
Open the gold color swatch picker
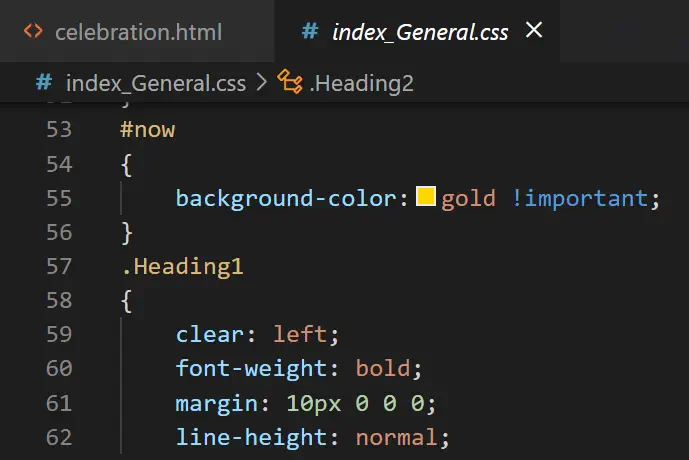(426, 196)
